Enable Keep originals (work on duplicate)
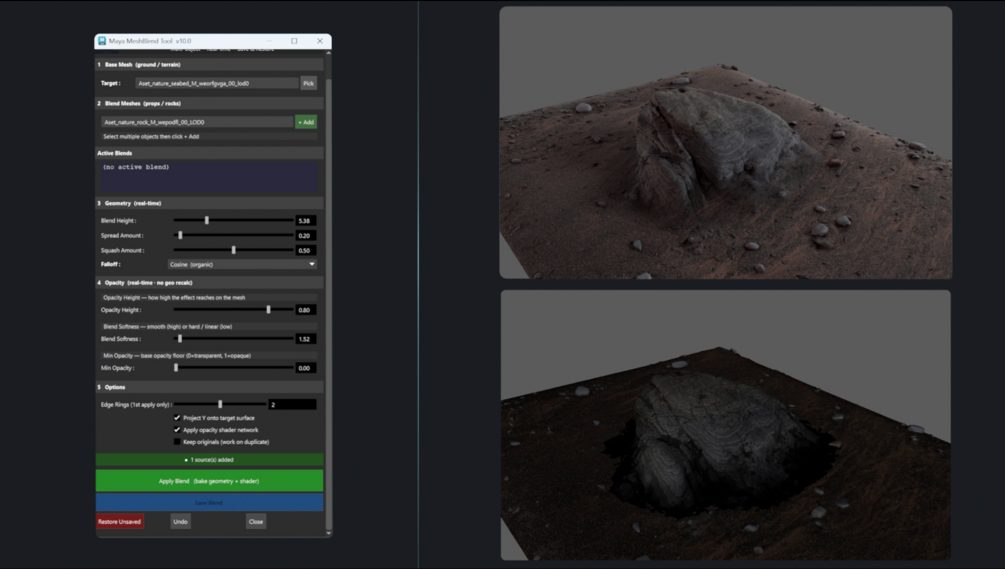Screen dimensions: 1005x569 click(x=177, y=441)
